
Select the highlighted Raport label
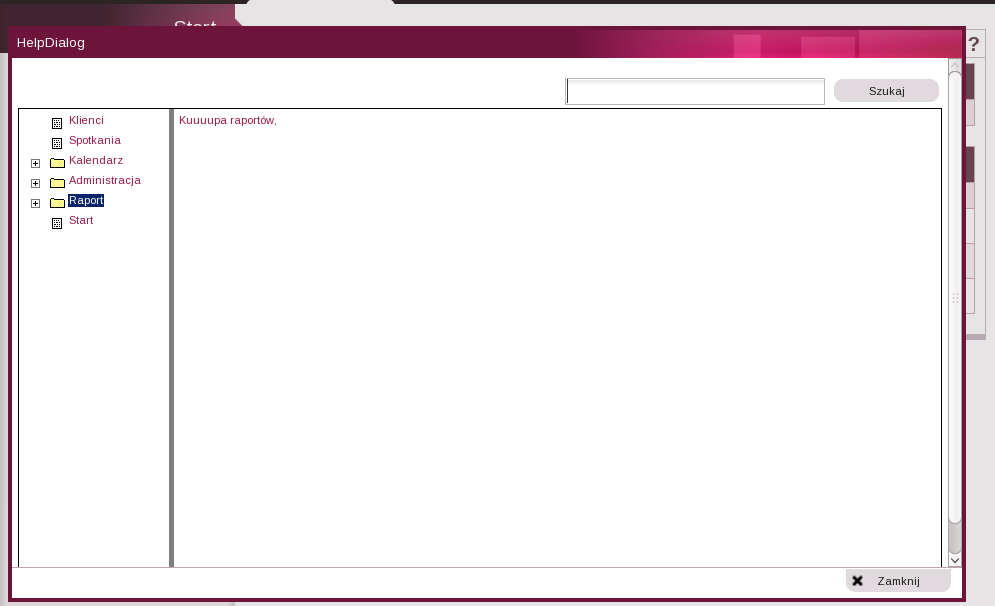pyautogui.click(x=86, y=200)
